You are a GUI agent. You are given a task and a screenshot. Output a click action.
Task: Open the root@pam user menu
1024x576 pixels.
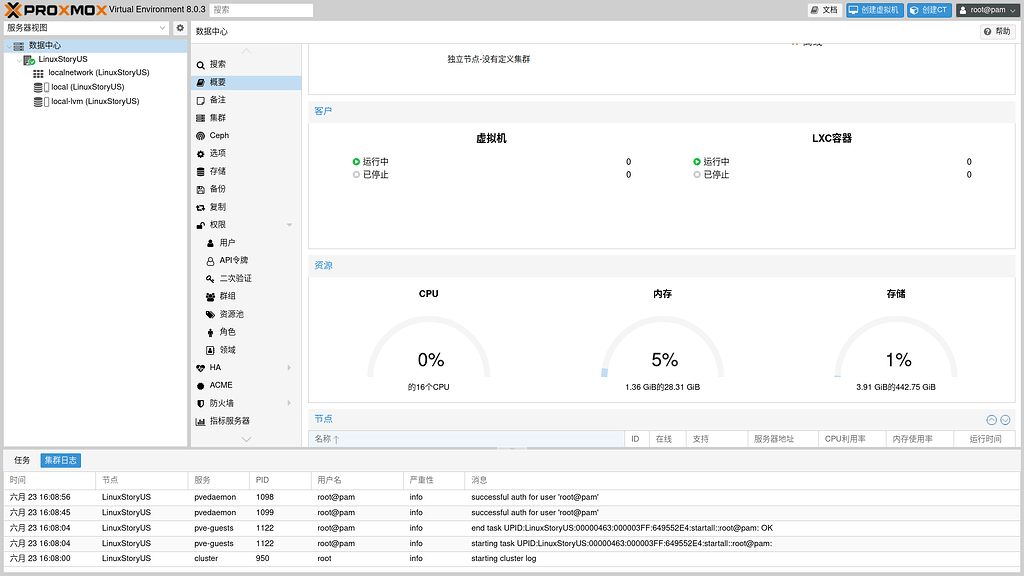[x=987, y=10]
